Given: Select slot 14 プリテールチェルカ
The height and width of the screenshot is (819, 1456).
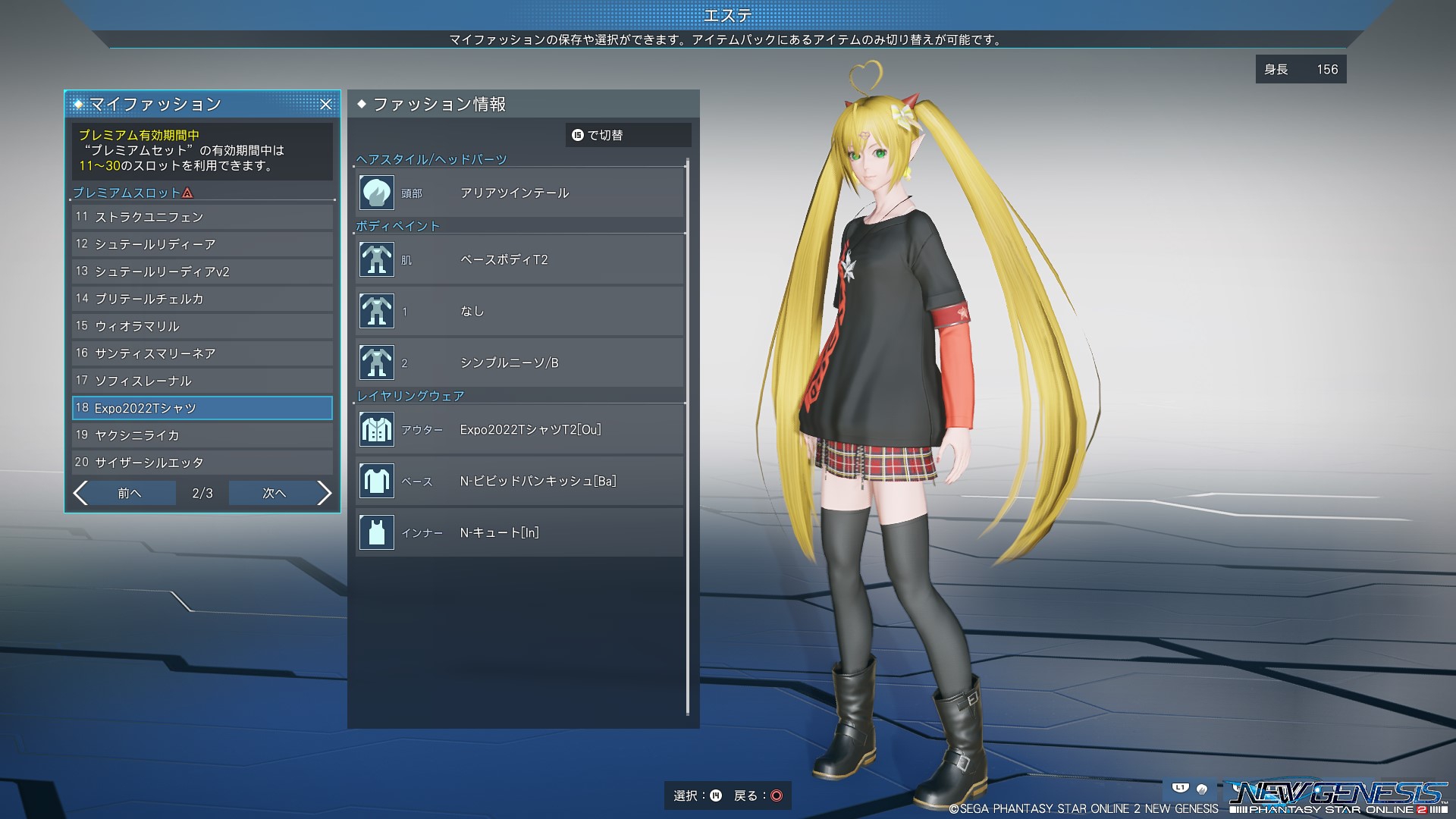Looking at the screenshot, I should (202, 299).
